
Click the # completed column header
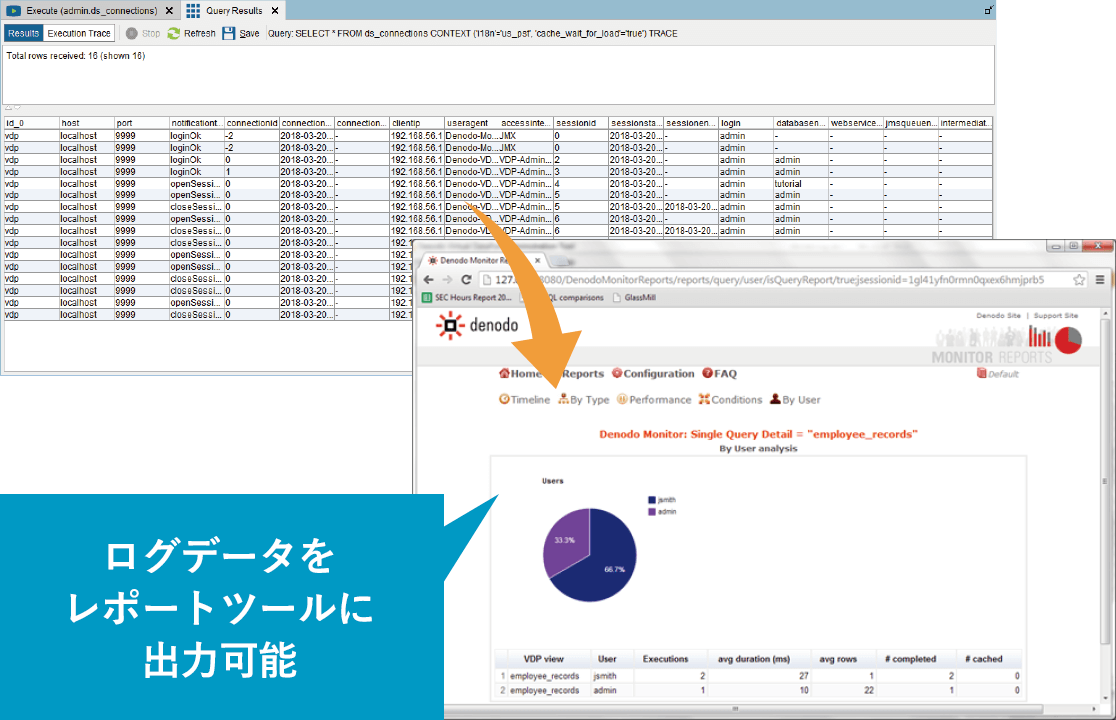tap(910, 659)
